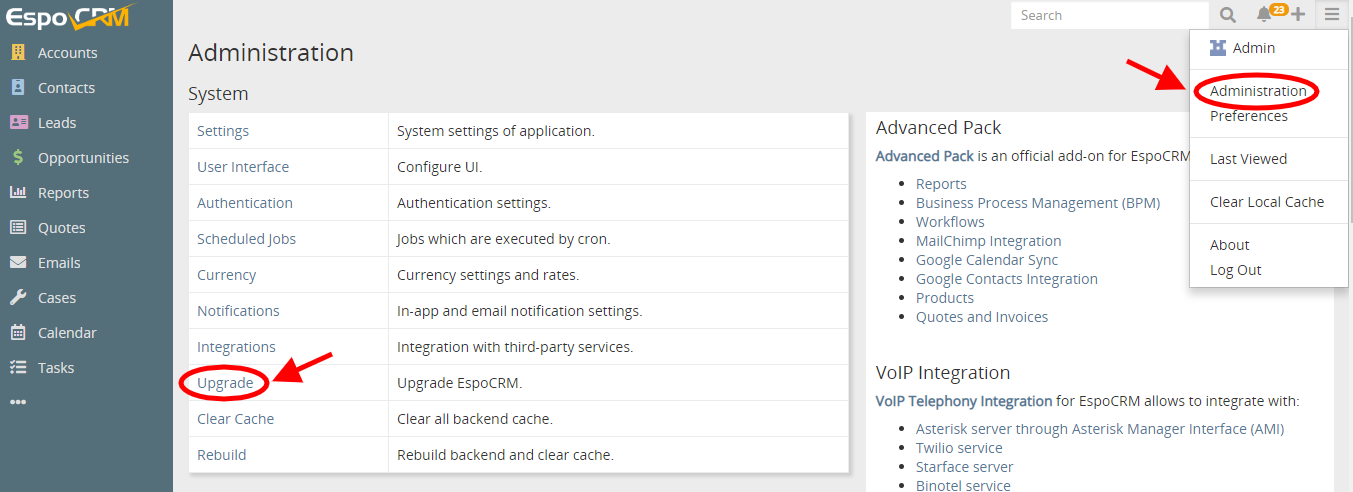This screenshot has width=1353, height=492.
Task: Open Reports in the sidebar
Action: pyautogui.click(x=63, y=193)
